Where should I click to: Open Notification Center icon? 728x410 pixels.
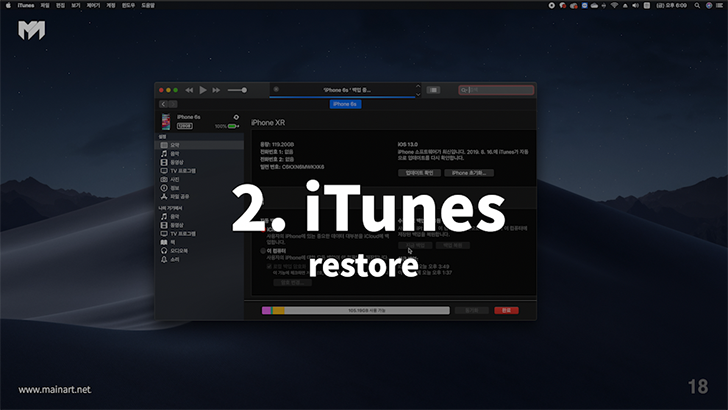click(721, 6)
